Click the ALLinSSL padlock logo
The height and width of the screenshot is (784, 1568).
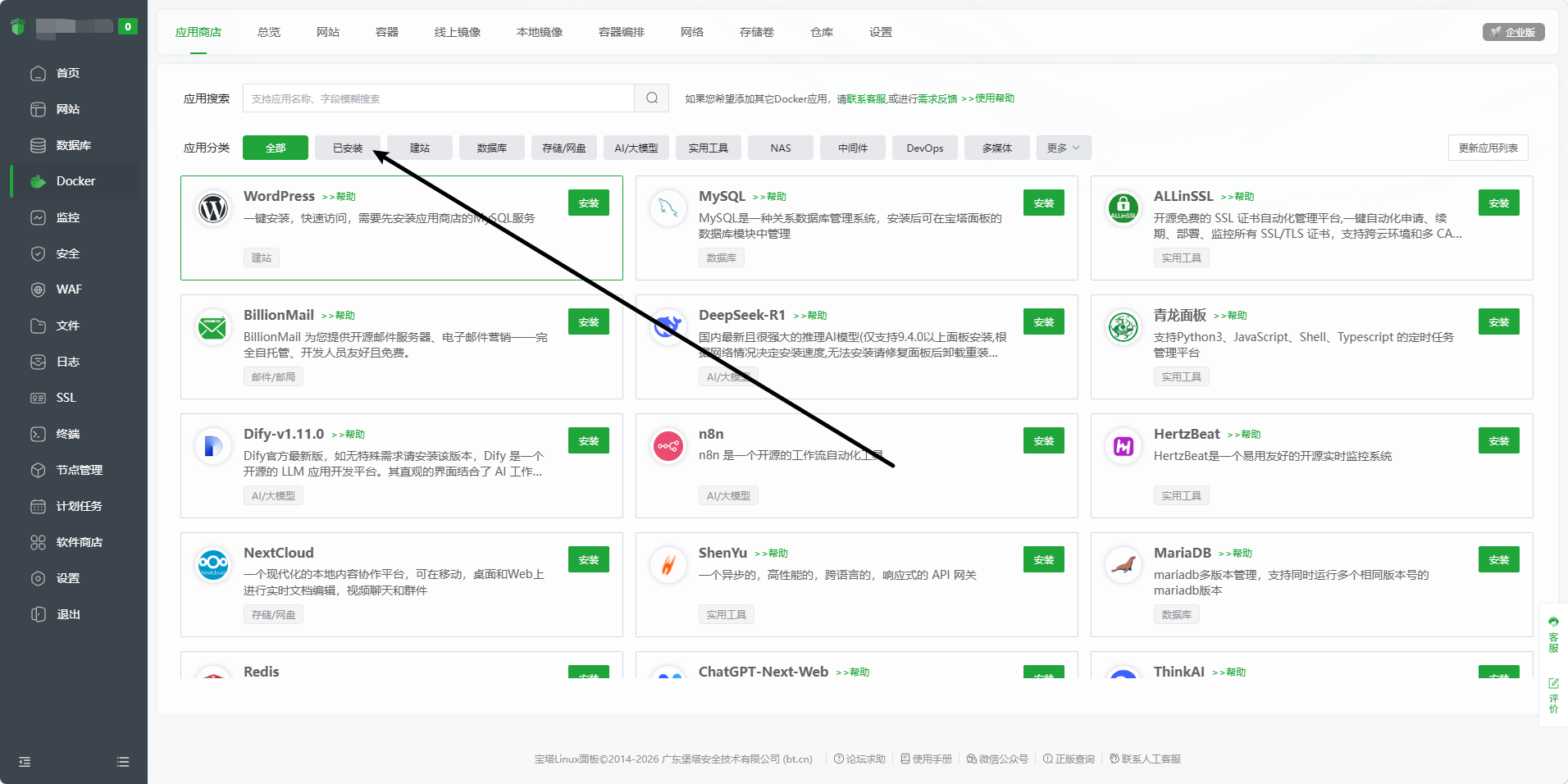click(1124, 208)
